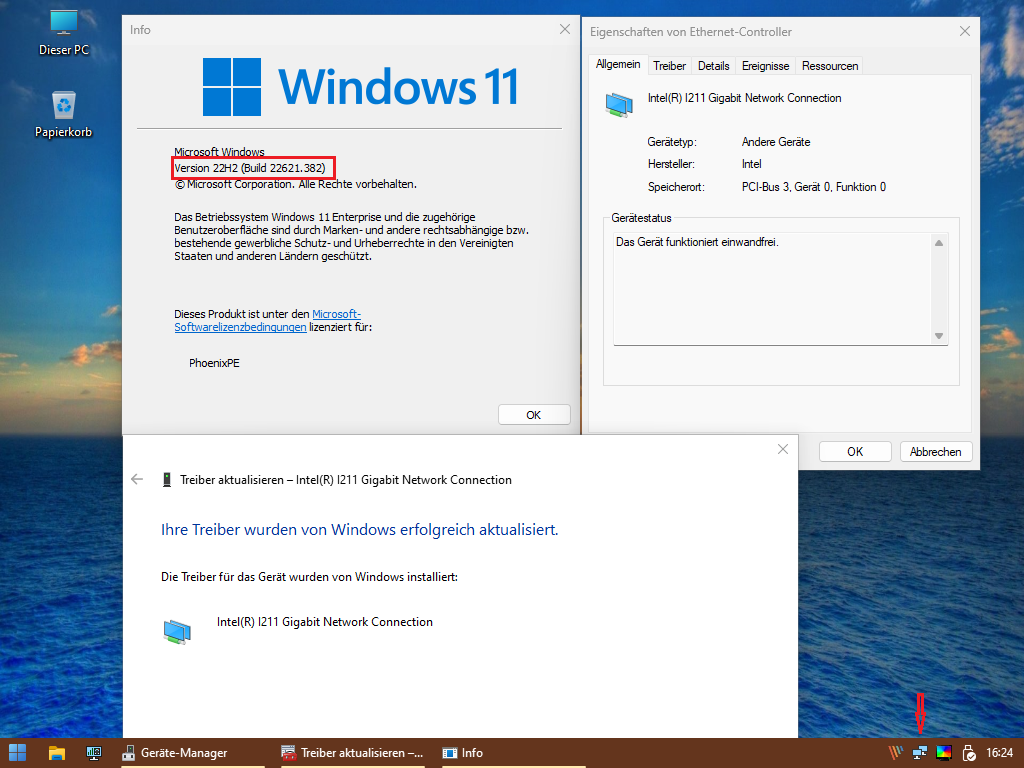This screenshot has height=768, width=1024.
Task: Click the network connection tray icon
Action: pyautogui.click(x=918, y=752)
